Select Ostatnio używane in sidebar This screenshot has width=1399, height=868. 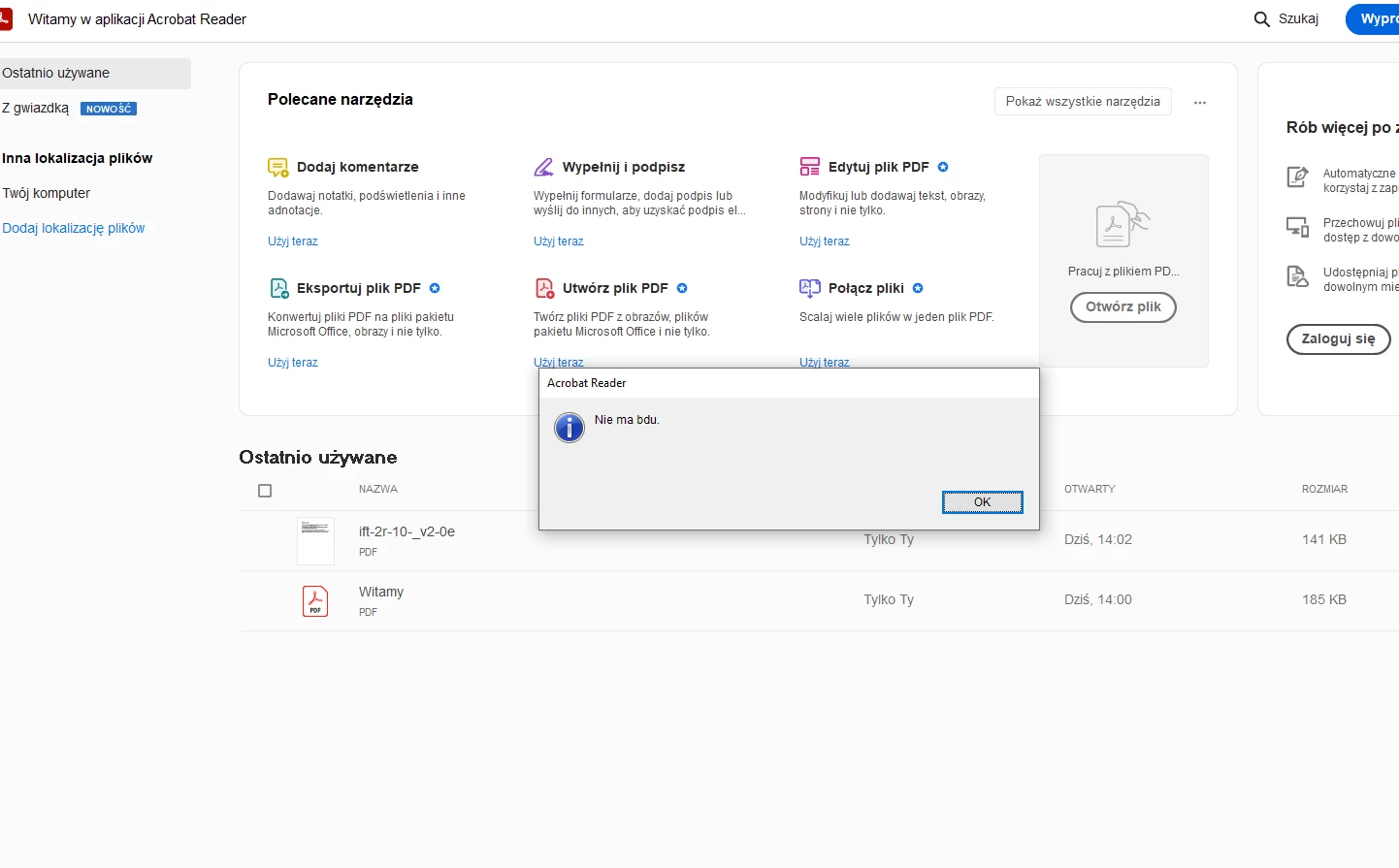tap(95, 73)
